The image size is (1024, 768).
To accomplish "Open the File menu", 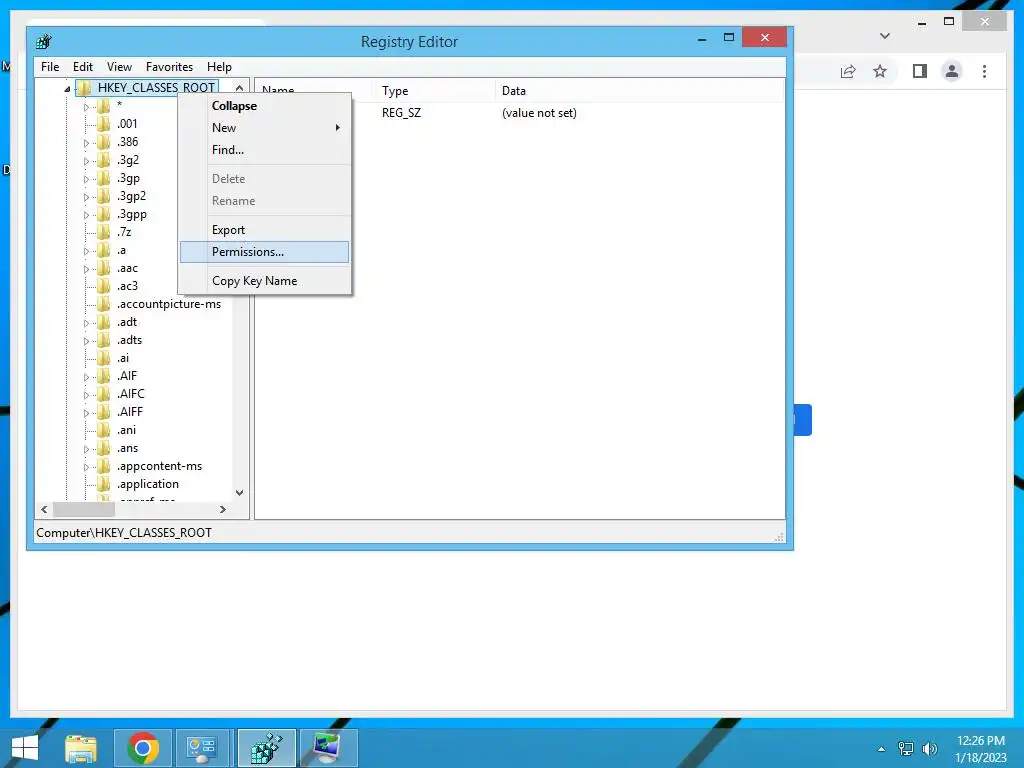I will (x=50, y=67).
